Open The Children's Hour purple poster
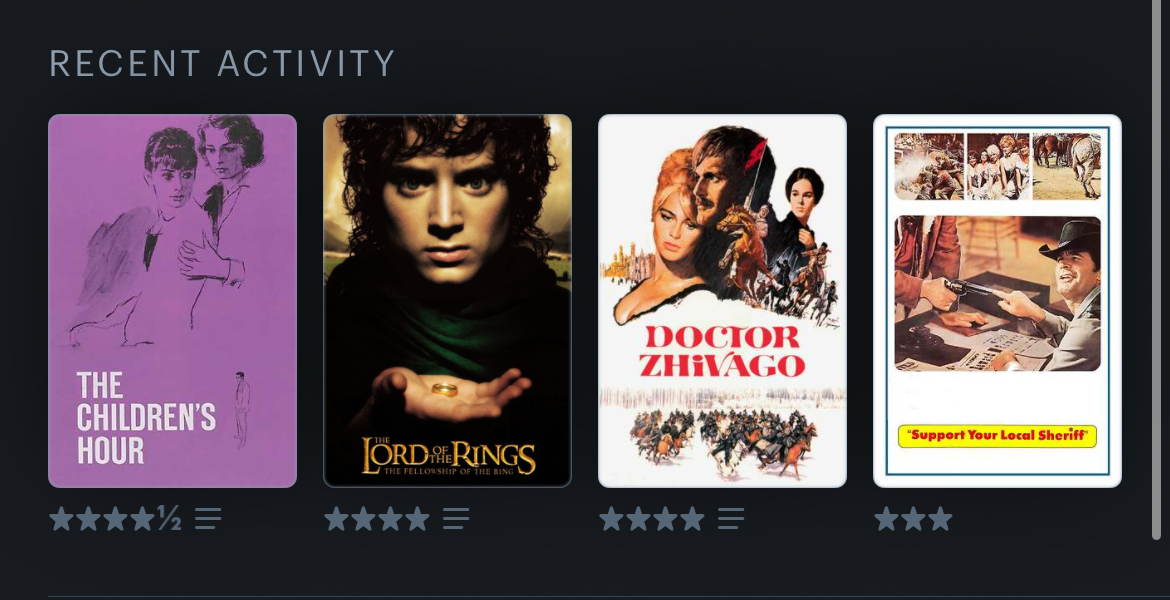The image size is (1170, 600). tap(172, 301)
